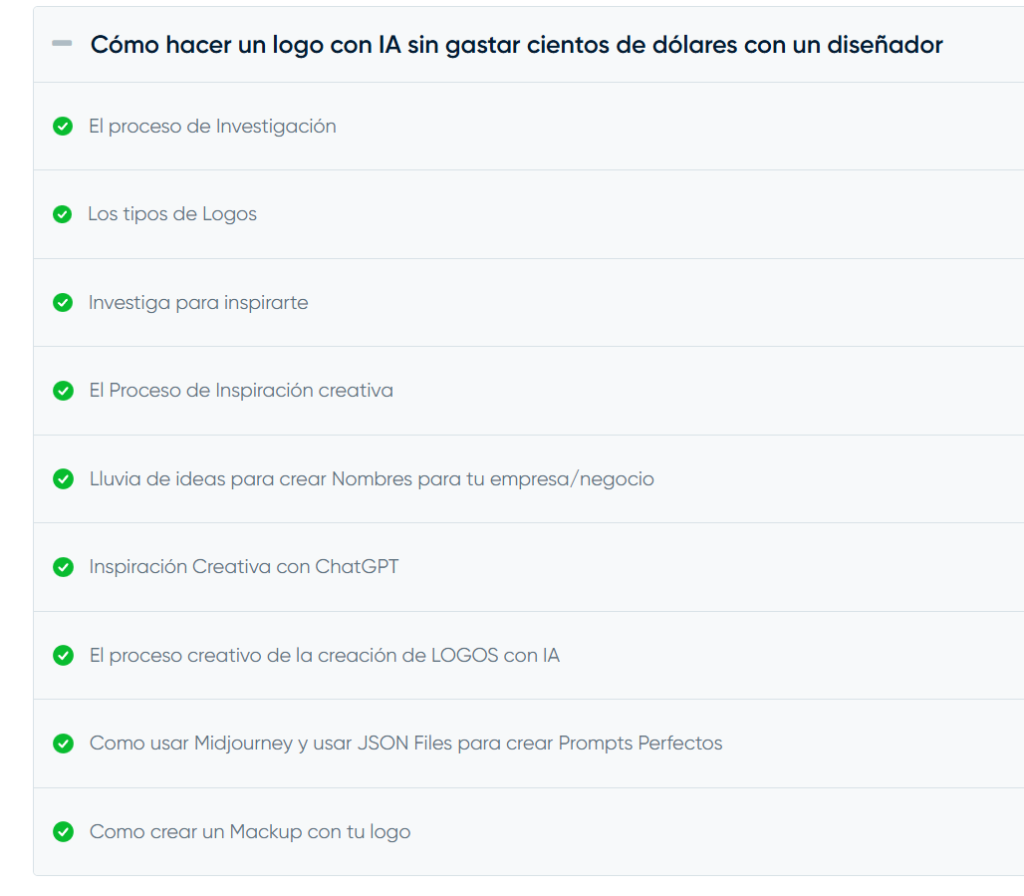Click checkmark beside Como usar Midjourney lesson
Viewport: 1024px width, 896px height.
coord(63,744)
